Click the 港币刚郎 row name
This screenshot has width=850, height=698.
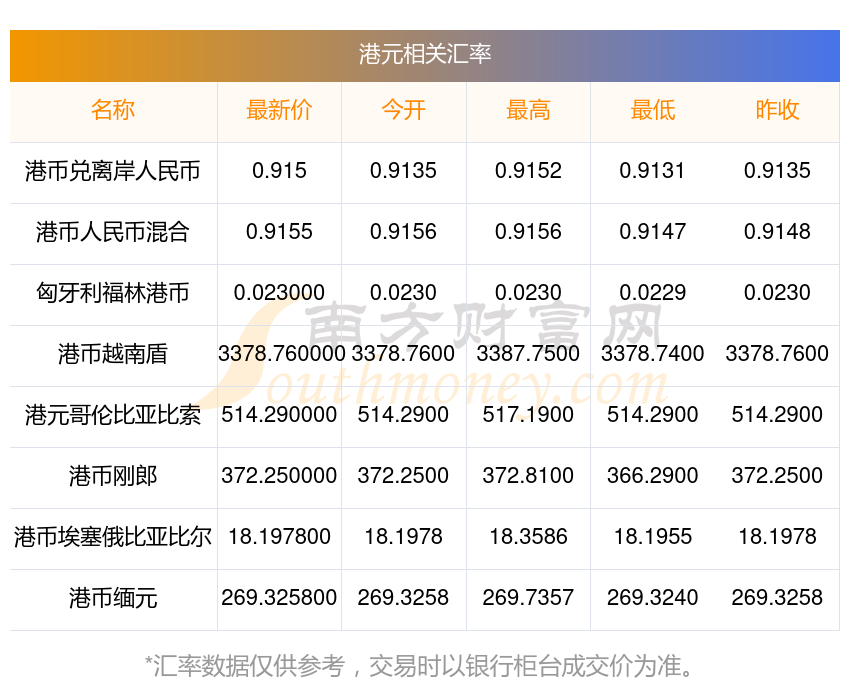click(x=113, y=476)
